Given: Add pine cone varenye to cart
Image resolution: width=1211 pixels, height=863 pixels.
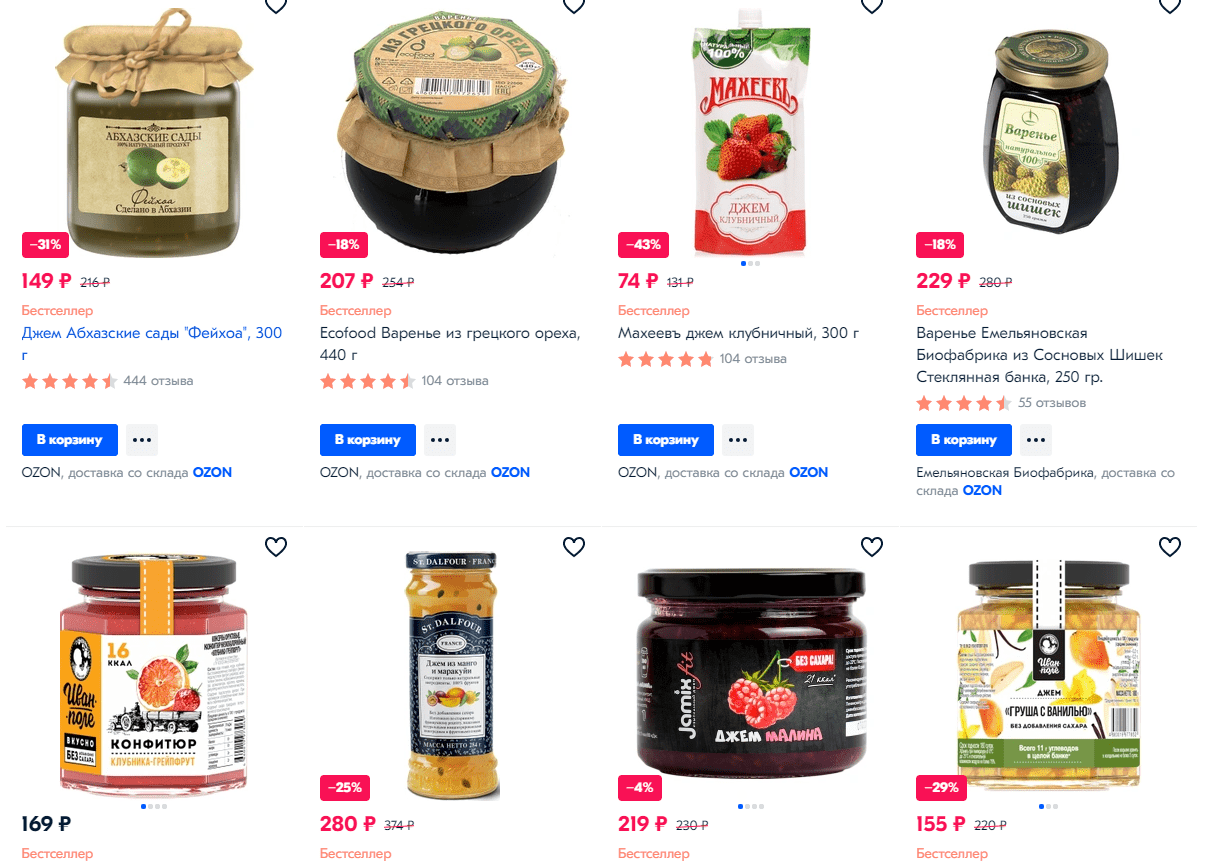Looking at the screenshot, I should pos(964,440).
